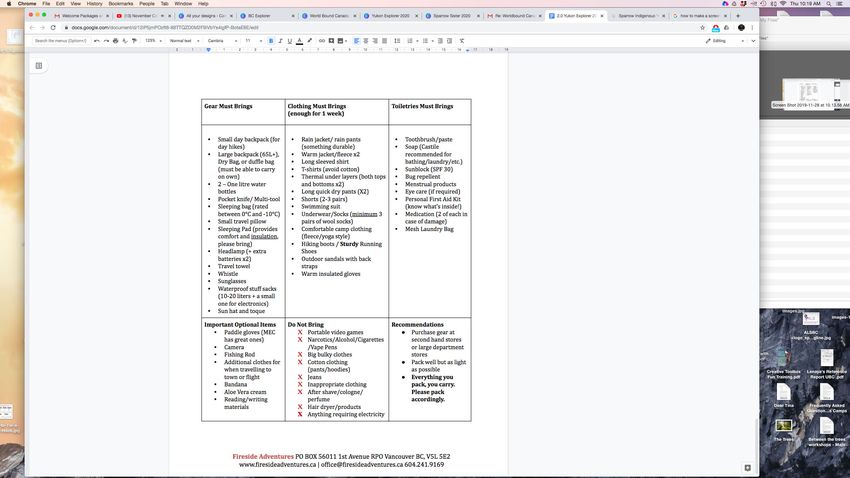850x478 pixels.
Task: Justify the paragraph text
Action: (x=384, y=41)
